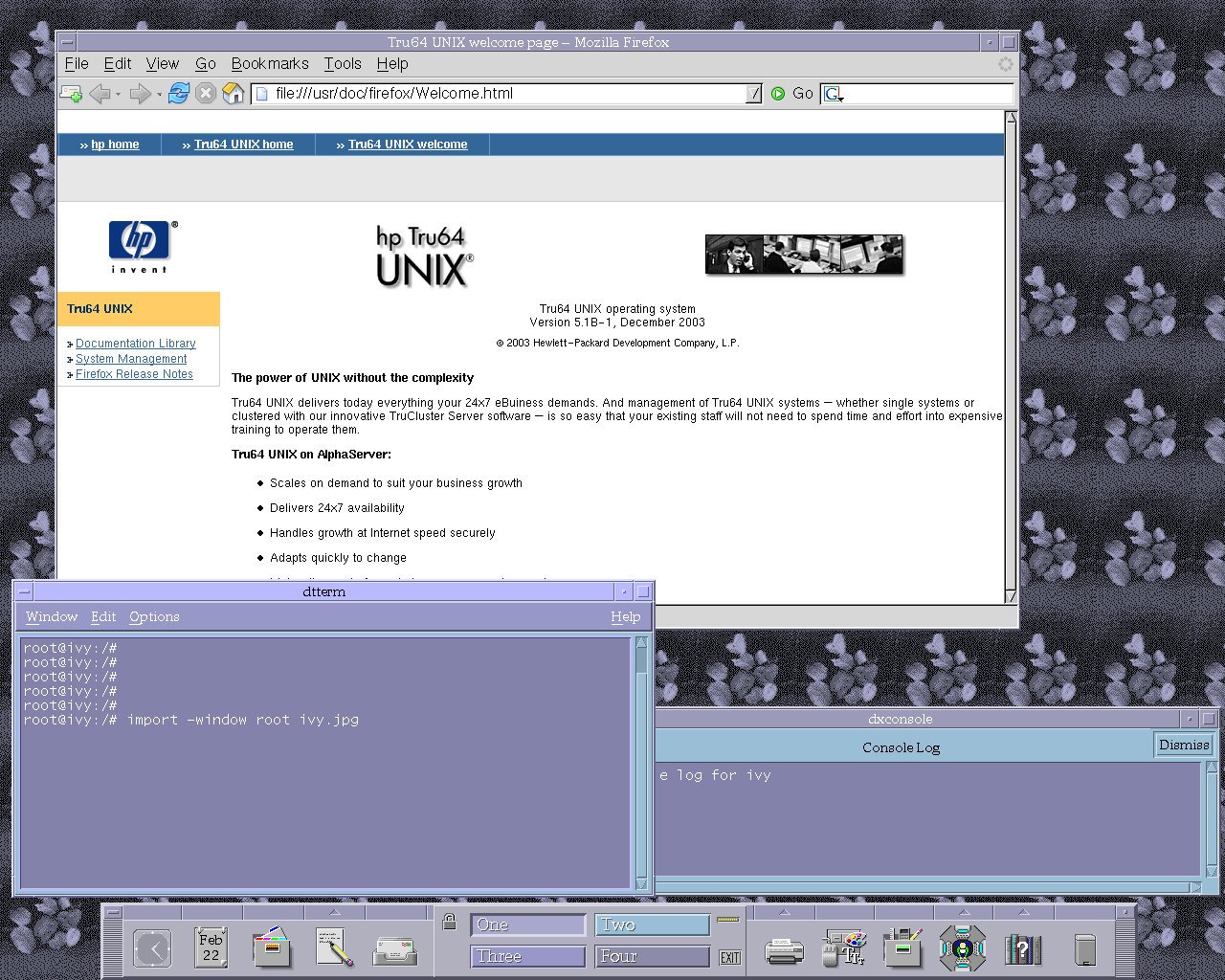Click the round control icon left of the Help books
The height and width of the screenshot is (980, 1225).
point(962,948)
